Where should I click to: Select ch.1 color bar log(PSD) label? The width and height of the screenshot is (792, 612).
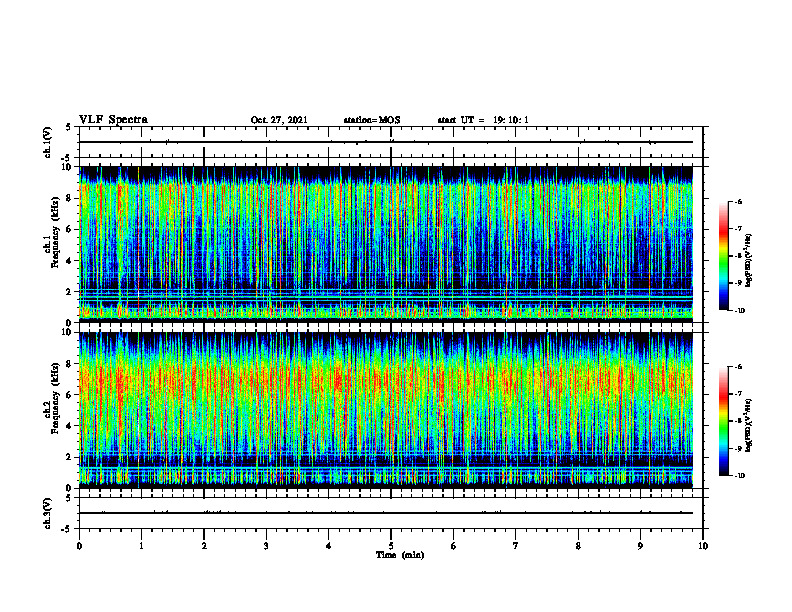click(x=749, y=261)
